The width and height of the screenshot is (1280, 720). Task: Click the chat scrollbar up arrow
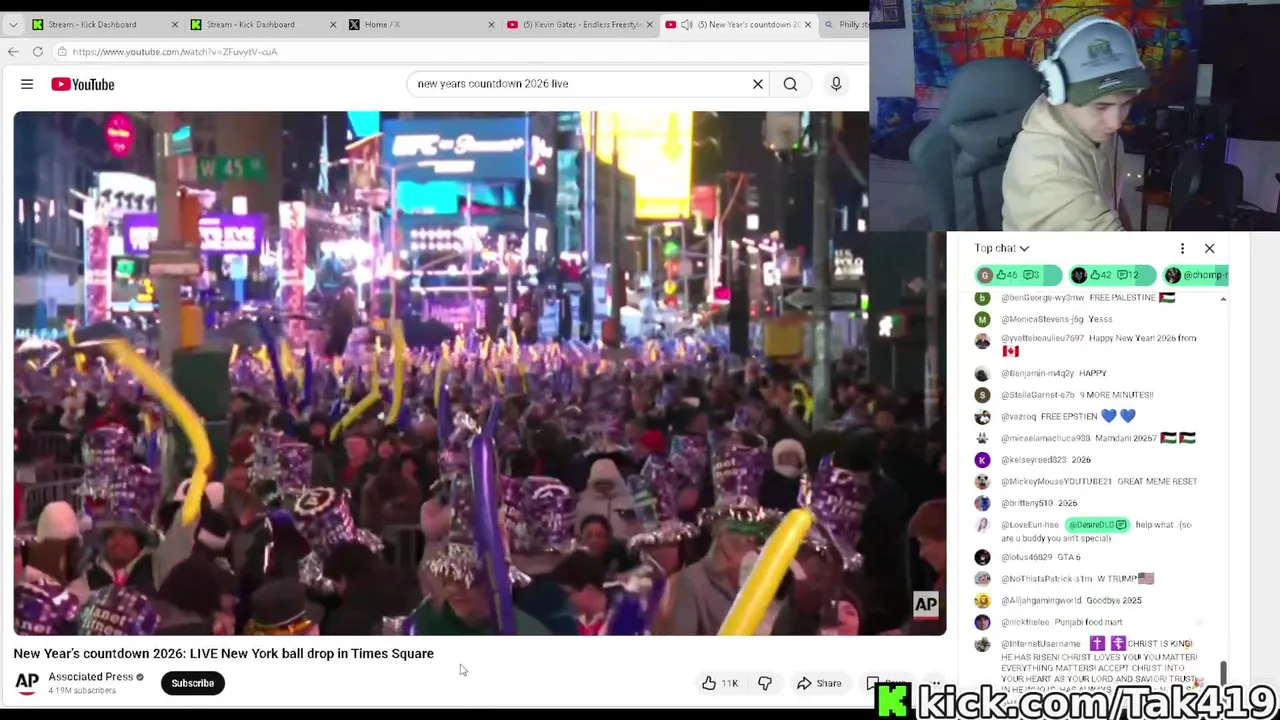tap(1223, 299)
